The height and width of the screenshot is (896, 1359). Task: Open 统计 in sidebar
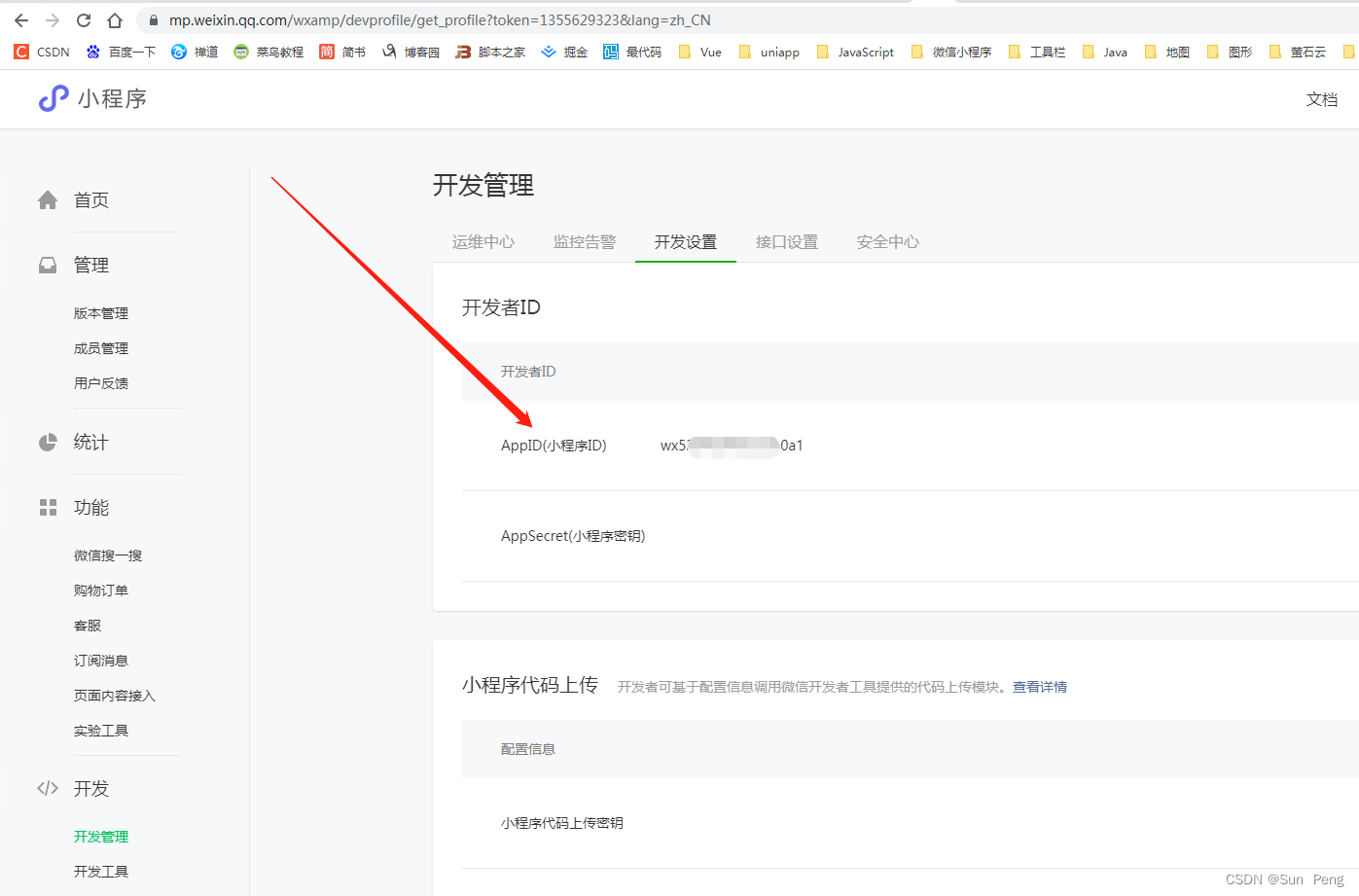[91, 443]
